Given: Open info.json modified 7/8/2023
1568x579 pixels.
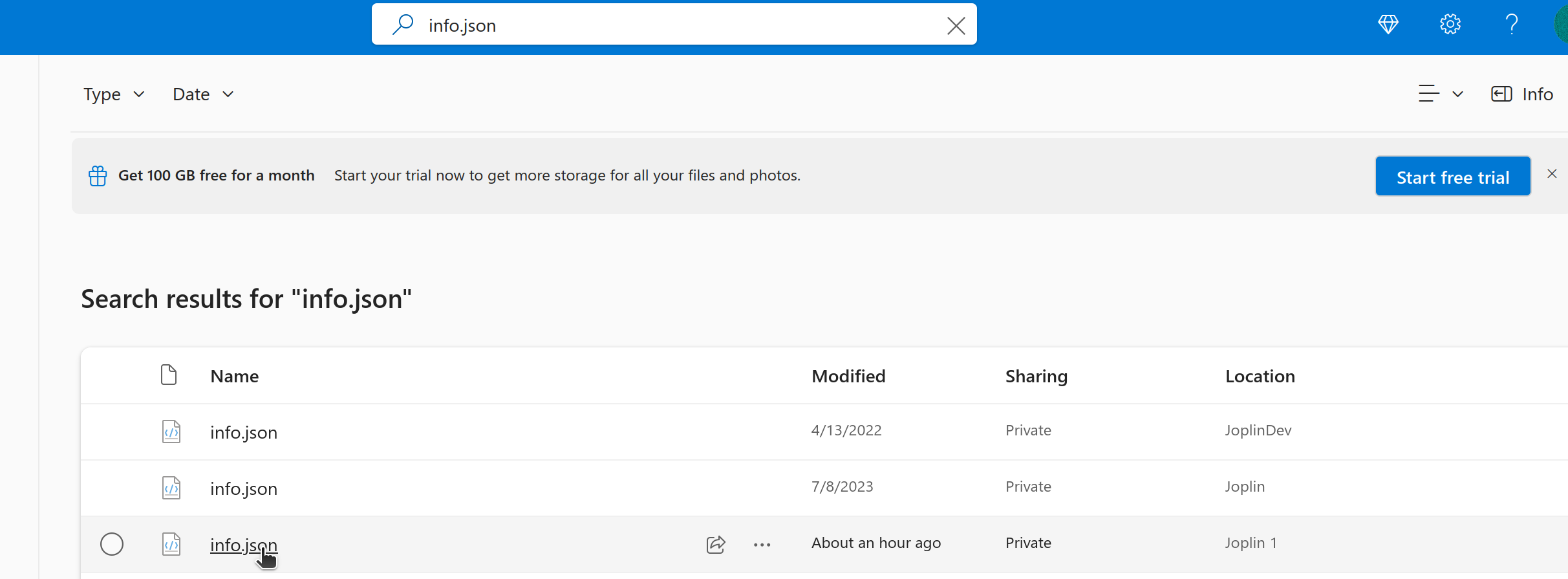Looking at the screenshot, I should (244, 488).
